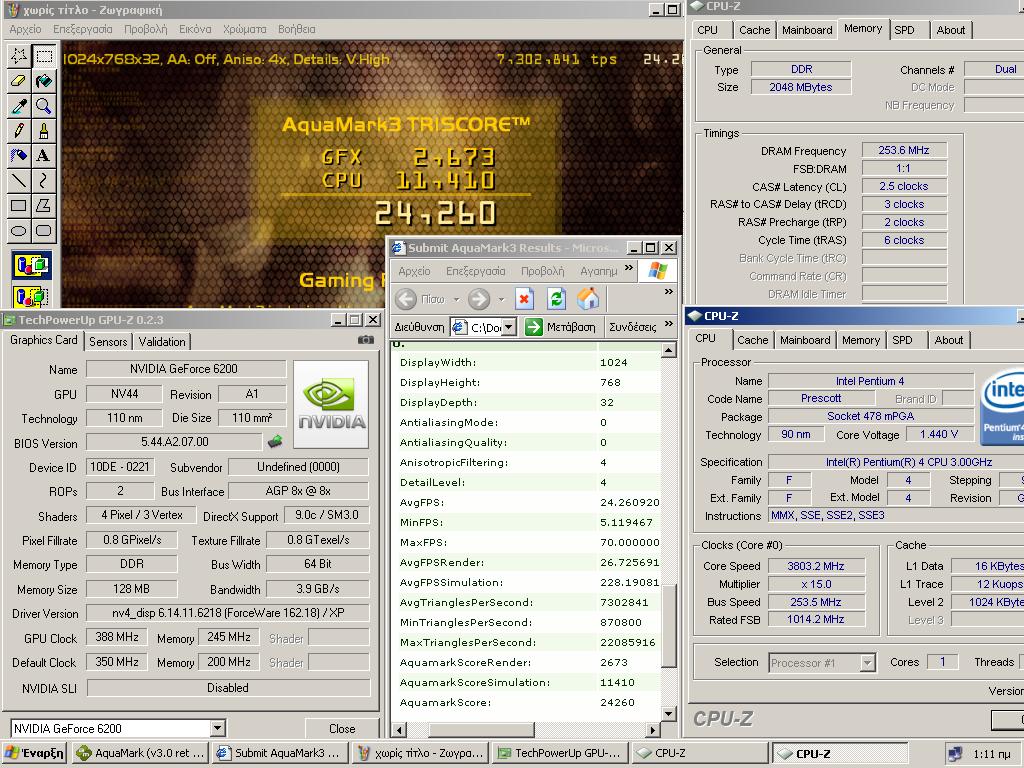1024x768 pixels.
Task: Open the Χρώματα menu in Paint
Action: (x=245, y=29)
